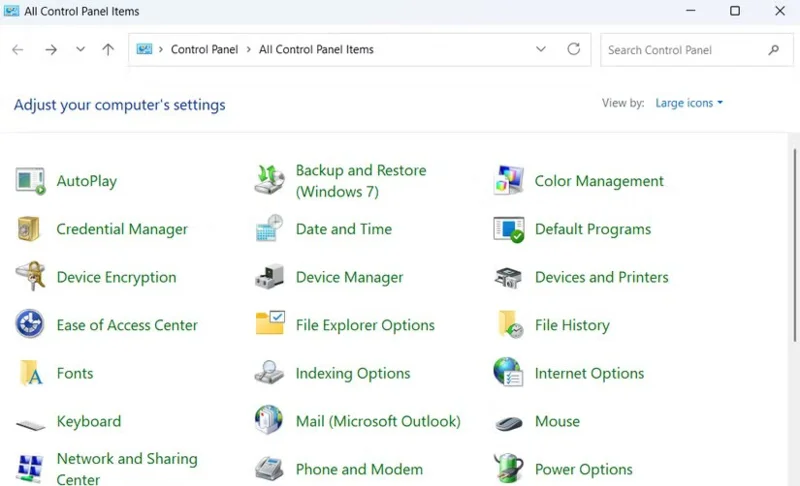
Task: Click the Power Options battery icon
Action: tap(509, 469)
